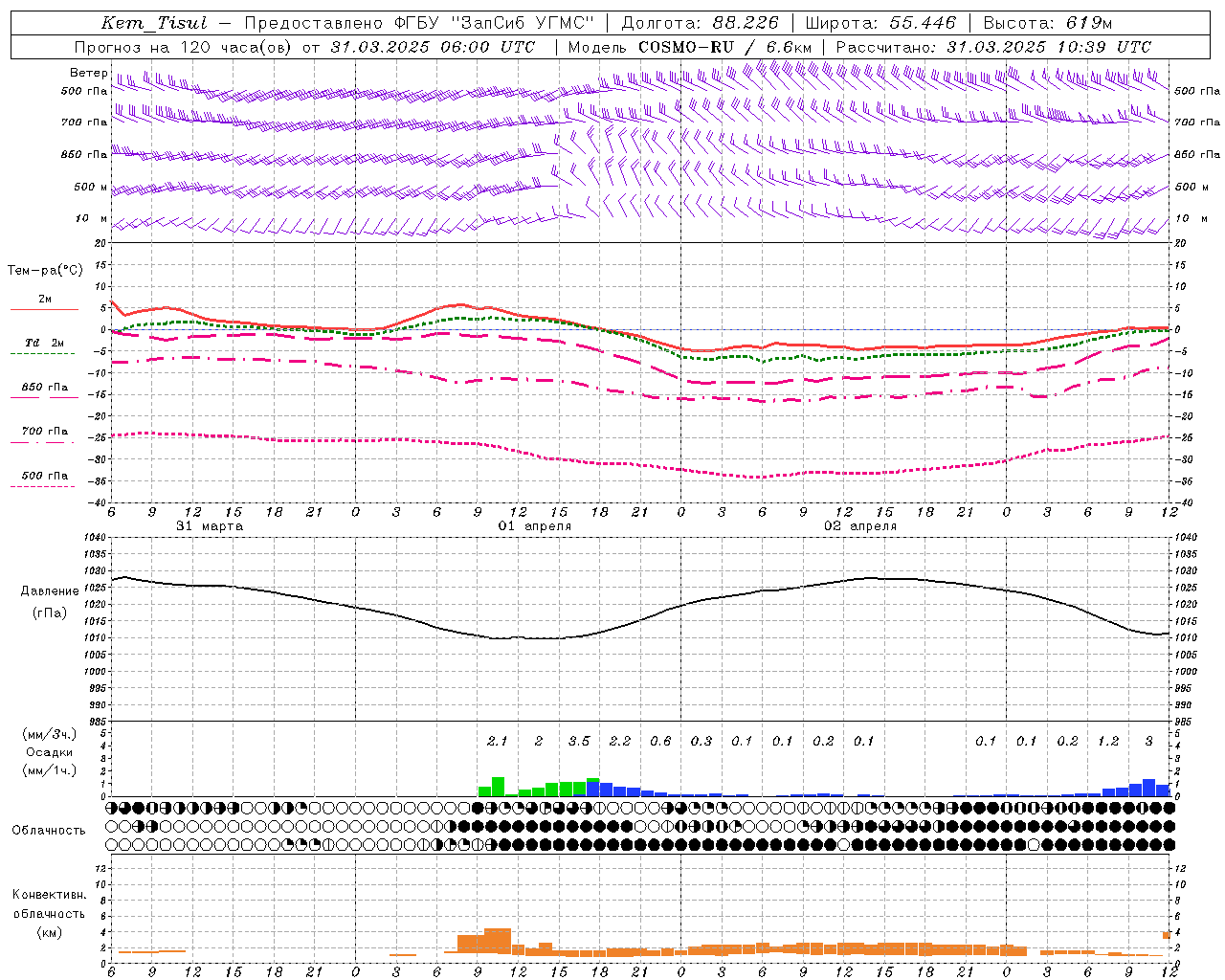Click the '02 апреля' date label
Image resolution: width=1225 pixels, height=980 pixels.
pyautogui.click(x=860, y=526)
